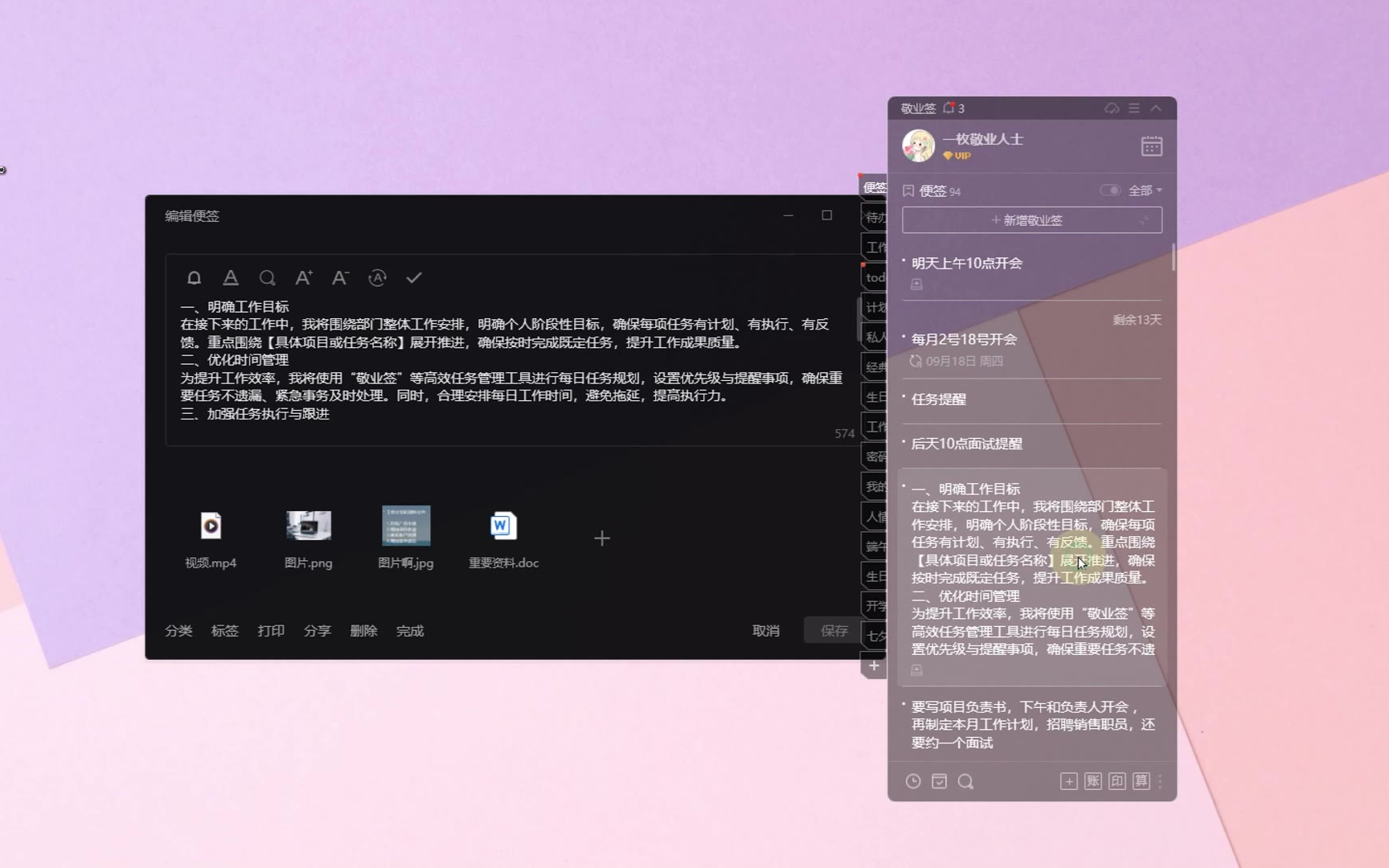Toggle the switch beside 全部
The width and height of the screenshot is (1389, 868).
(x=1110, y=190)
